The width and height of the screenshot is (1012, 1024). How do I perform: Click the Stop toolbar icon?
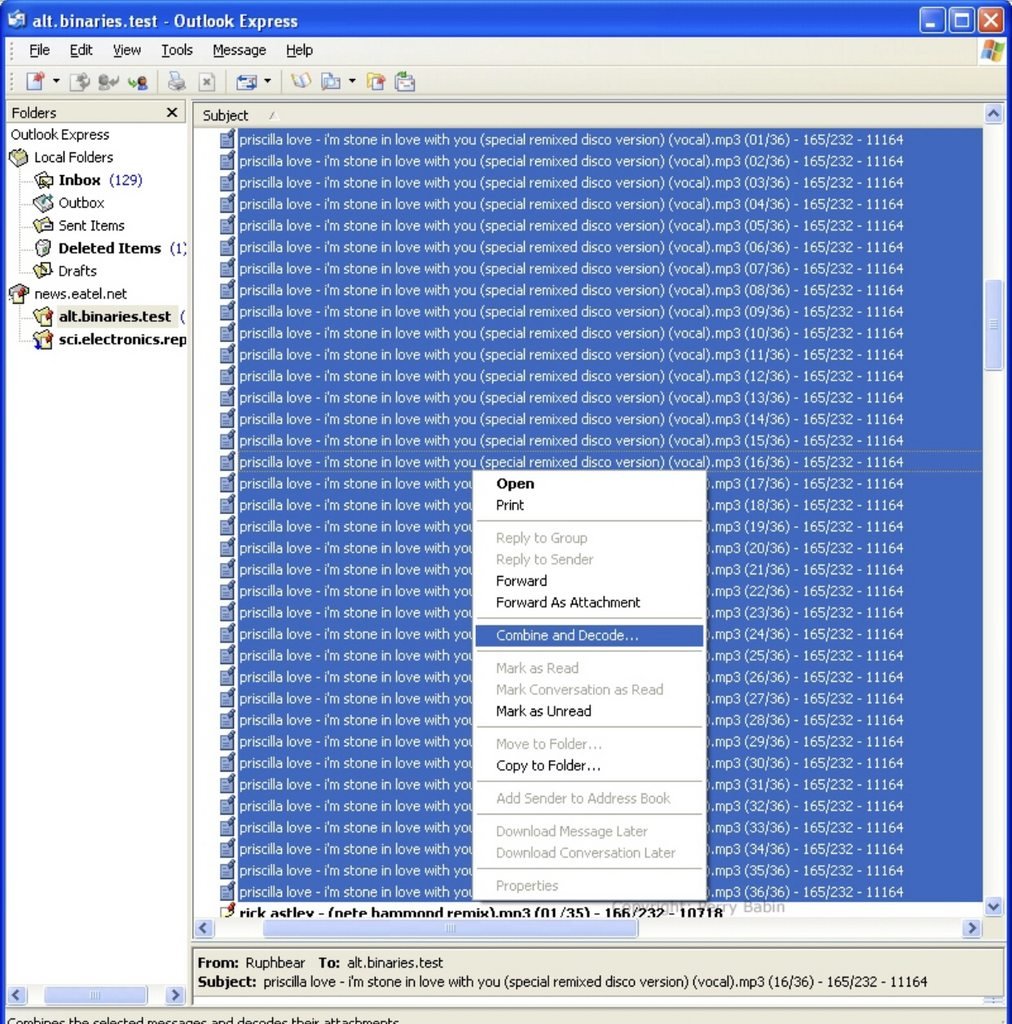(207, 82)
